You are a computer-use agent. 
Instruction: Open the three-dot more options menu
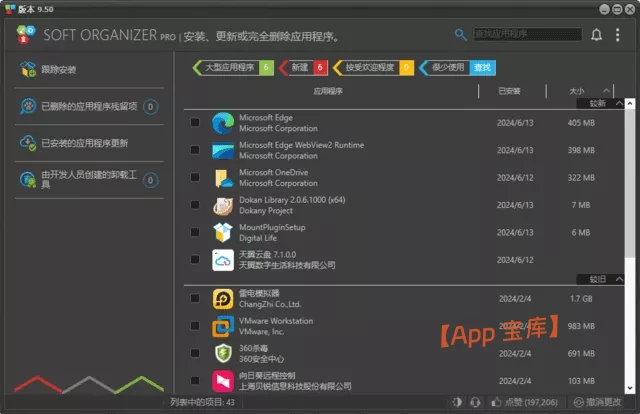pos(618,35)
